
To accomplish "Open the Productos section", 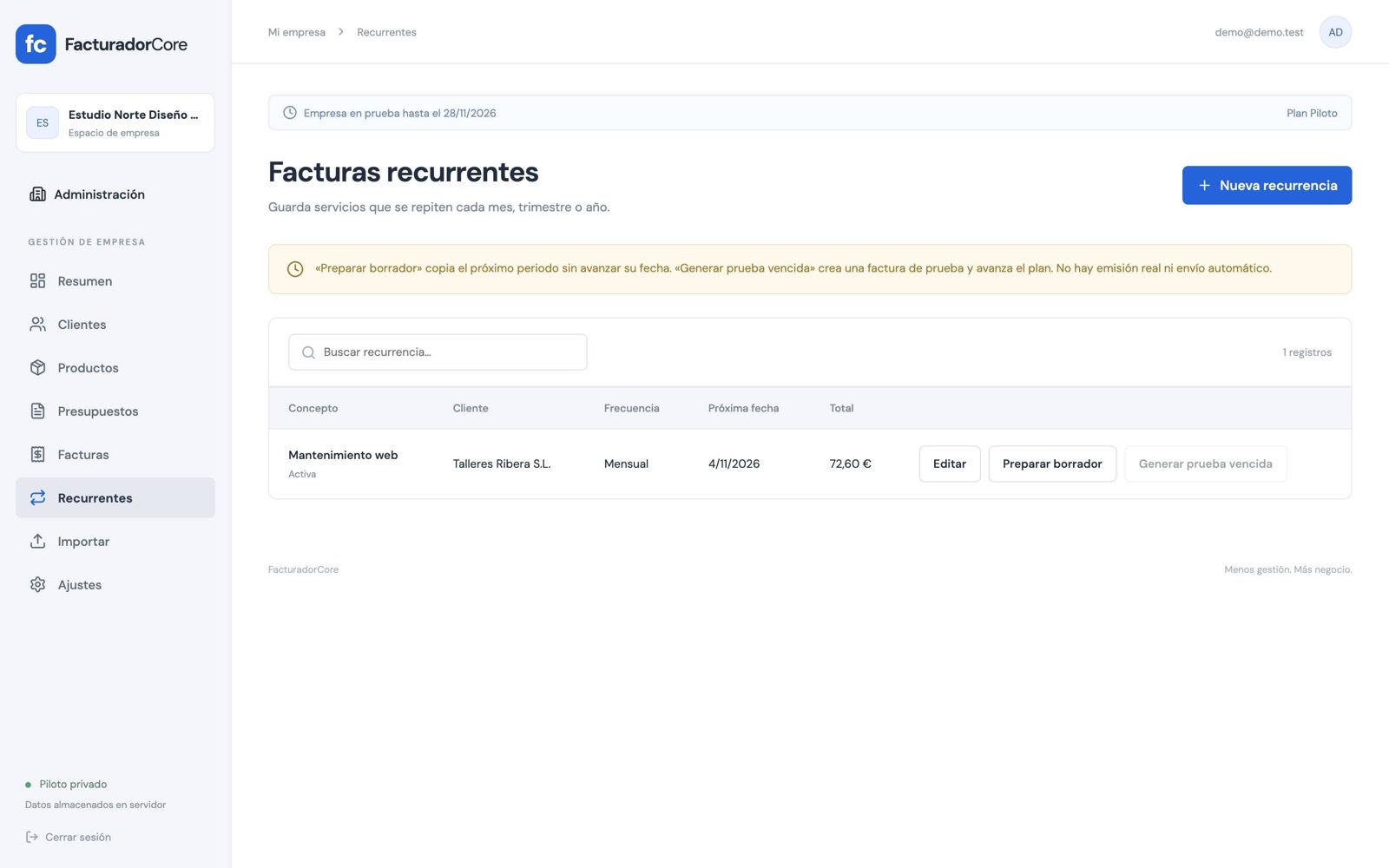I will (x=115, y=368).
